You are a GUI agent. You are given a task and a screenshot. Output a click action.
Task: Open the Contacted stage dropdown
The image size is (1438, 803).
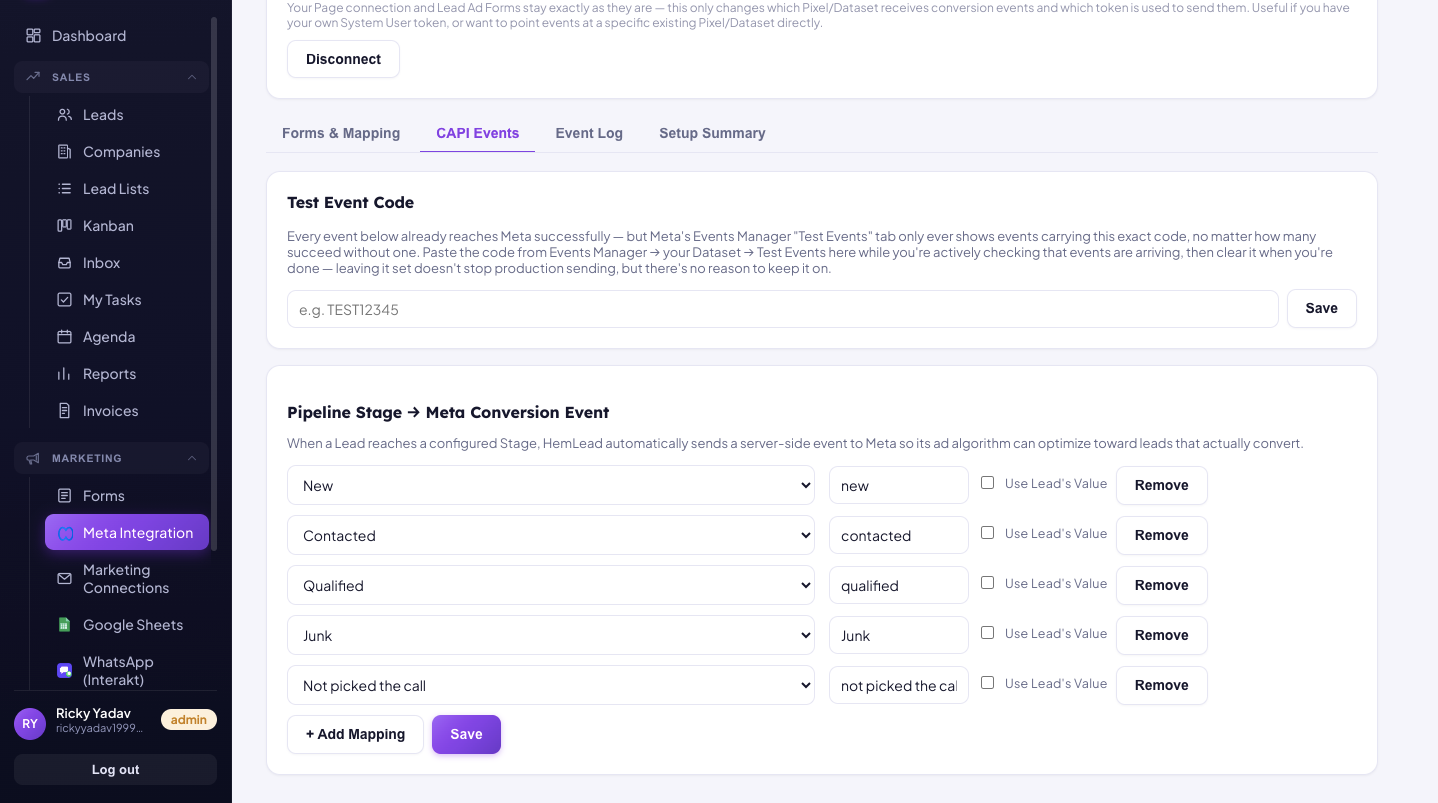(551, 535)
